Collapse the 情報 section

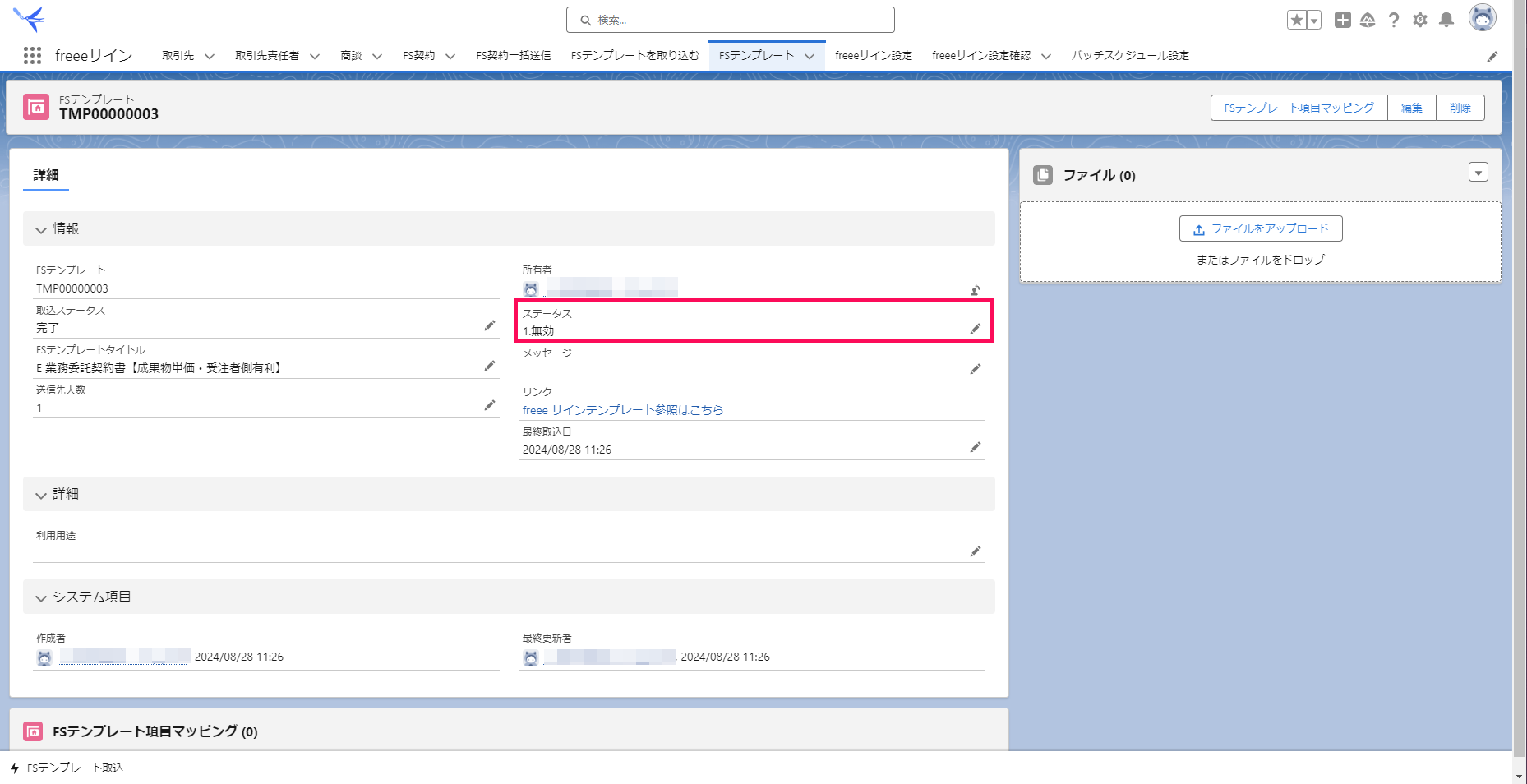pyautogui.click(x=41, y=229)
